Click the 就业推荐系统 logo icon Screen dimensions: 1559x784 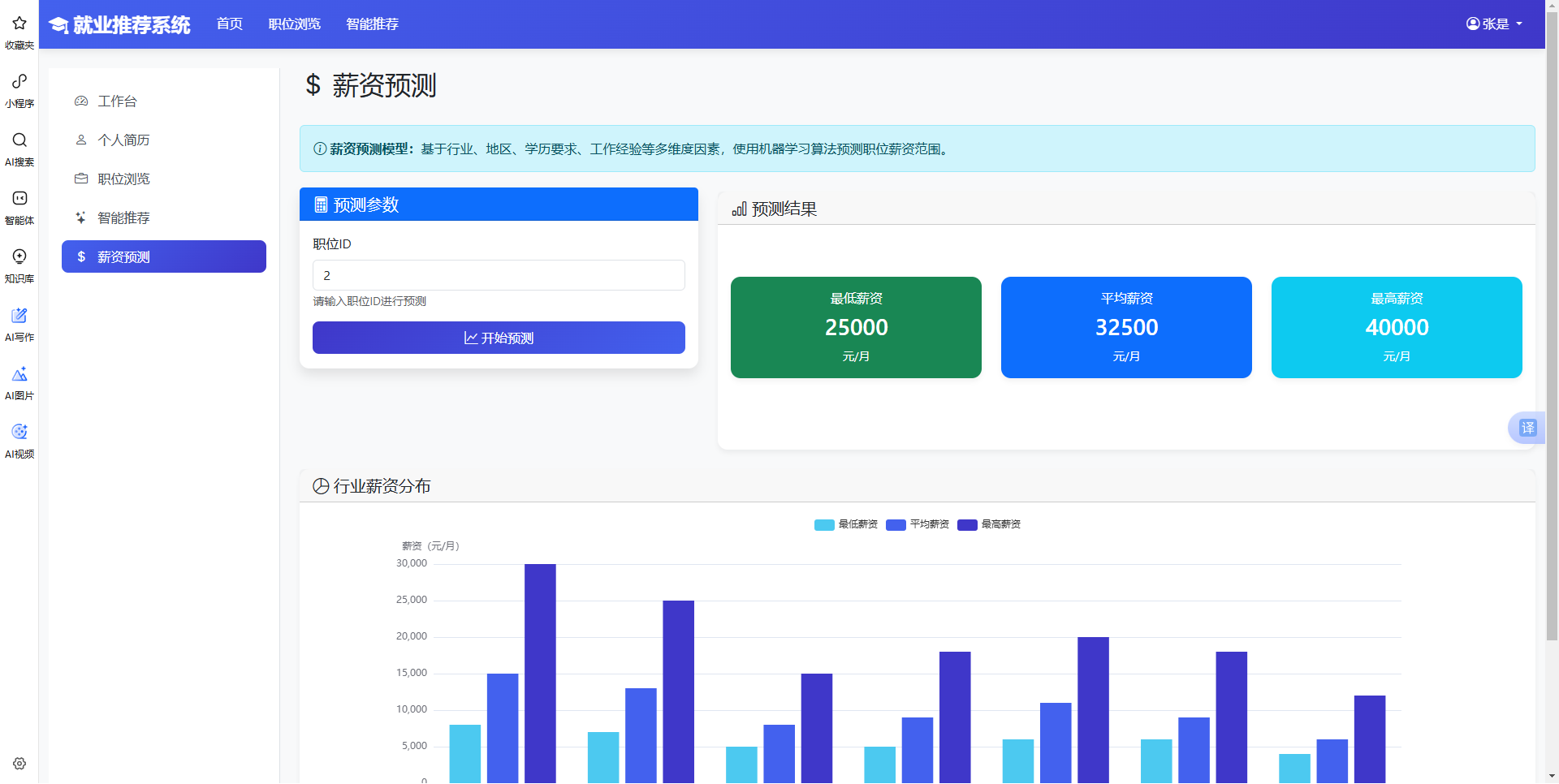[x=57, y=24]
